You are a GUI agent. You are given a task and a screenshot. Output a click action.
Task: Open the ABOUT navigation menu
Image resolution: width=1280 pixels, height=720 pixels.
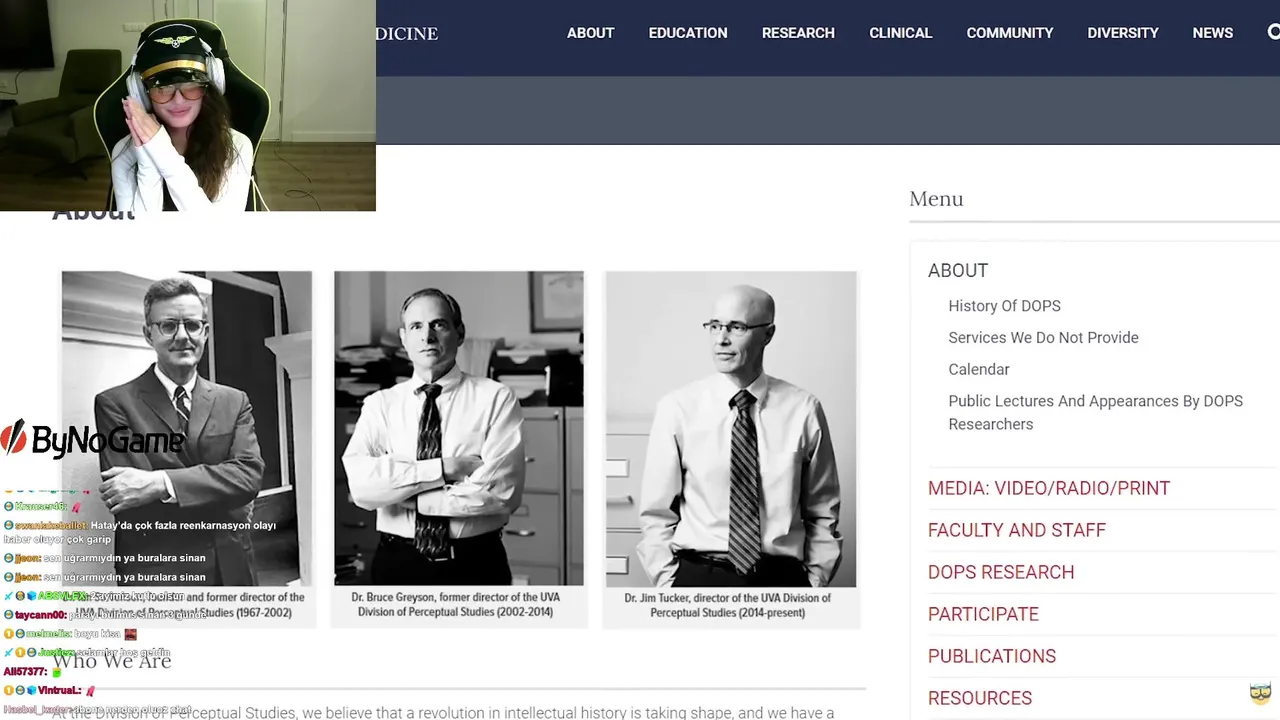tap(590, 33)
